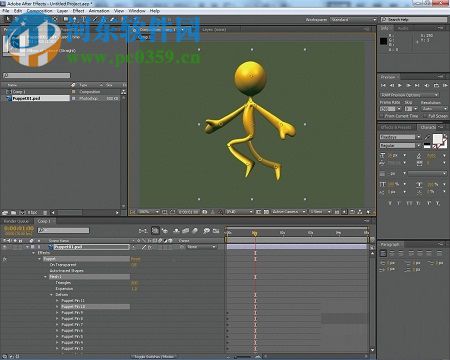The width and height of the screenshot is (450, 360).
Task: Select the Puppet Pin 10 row
Action: [x=95, y=307]
